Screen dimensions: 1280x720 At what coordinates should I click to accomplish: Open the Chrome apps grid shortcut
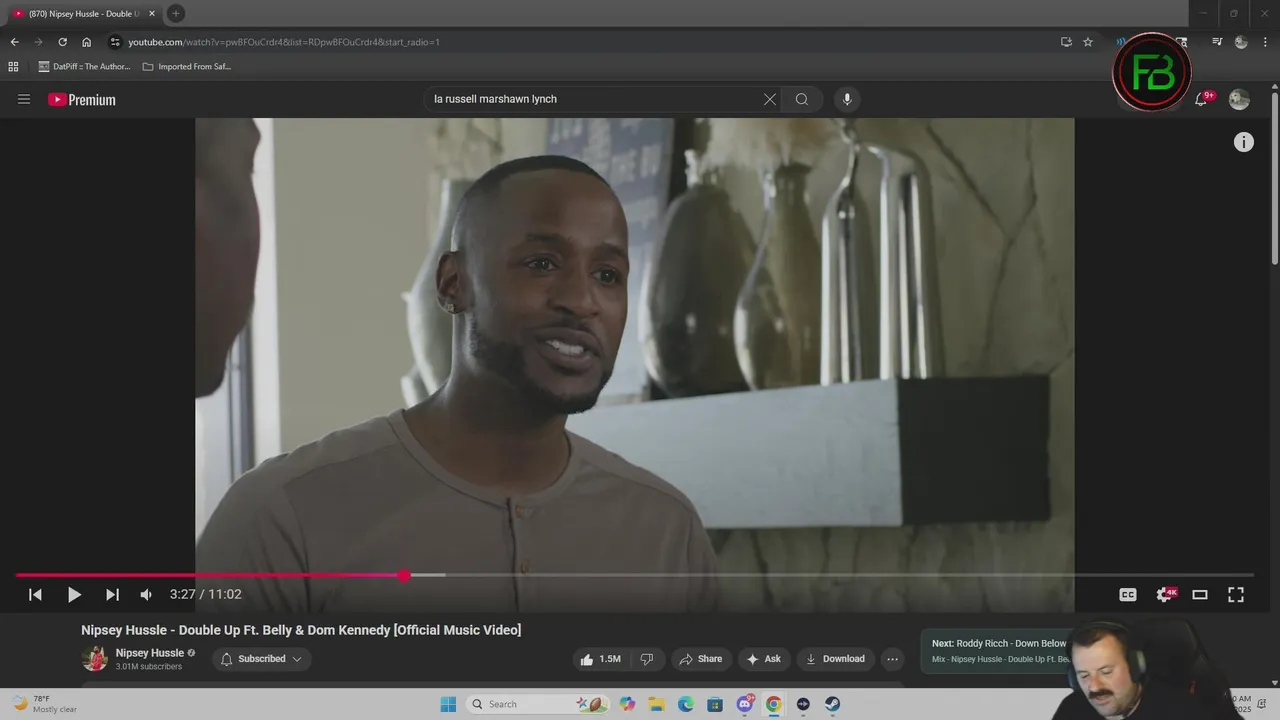click(13, 67)
